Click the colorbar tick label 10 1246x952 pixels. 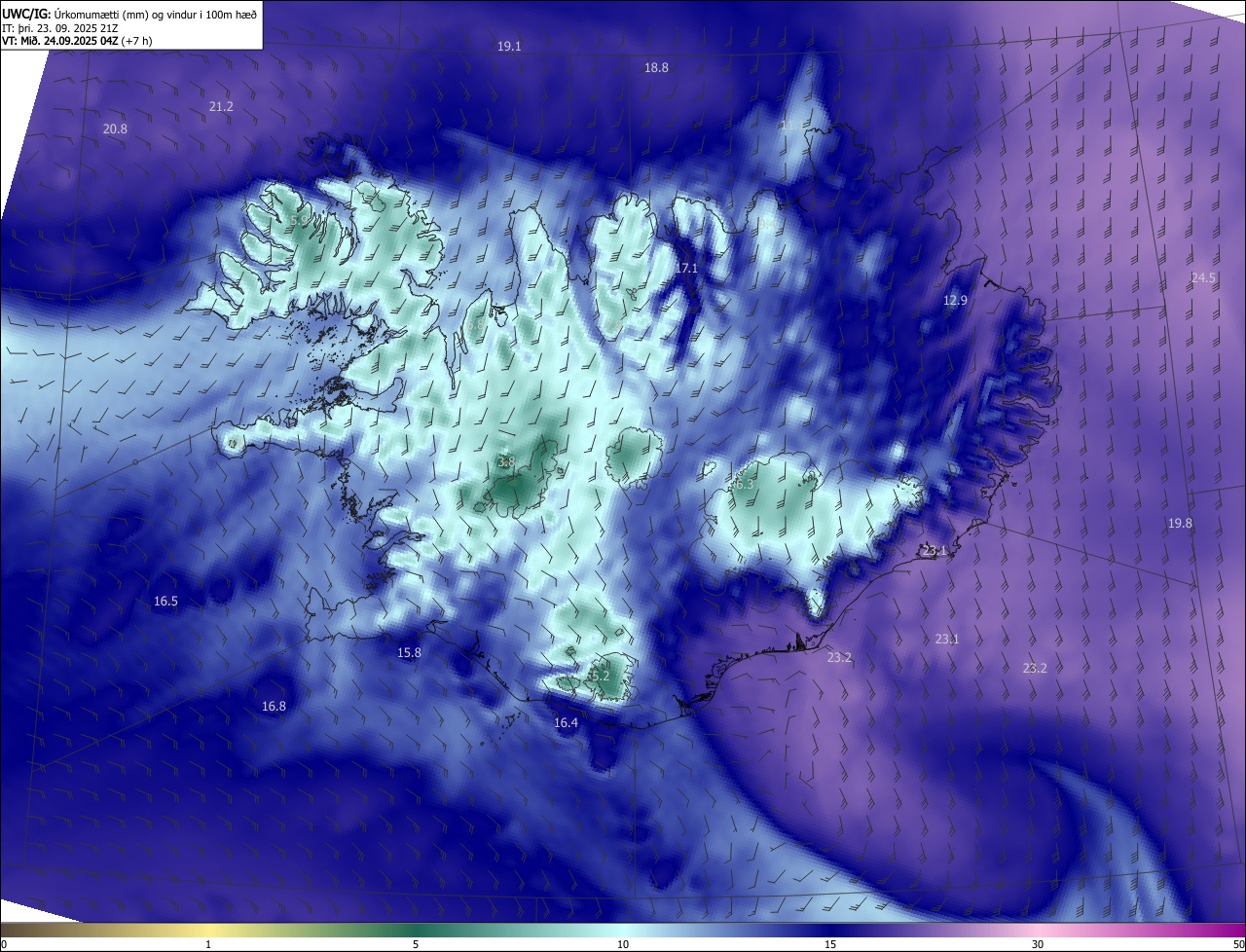pyautogui.click(x=623, y=945)
